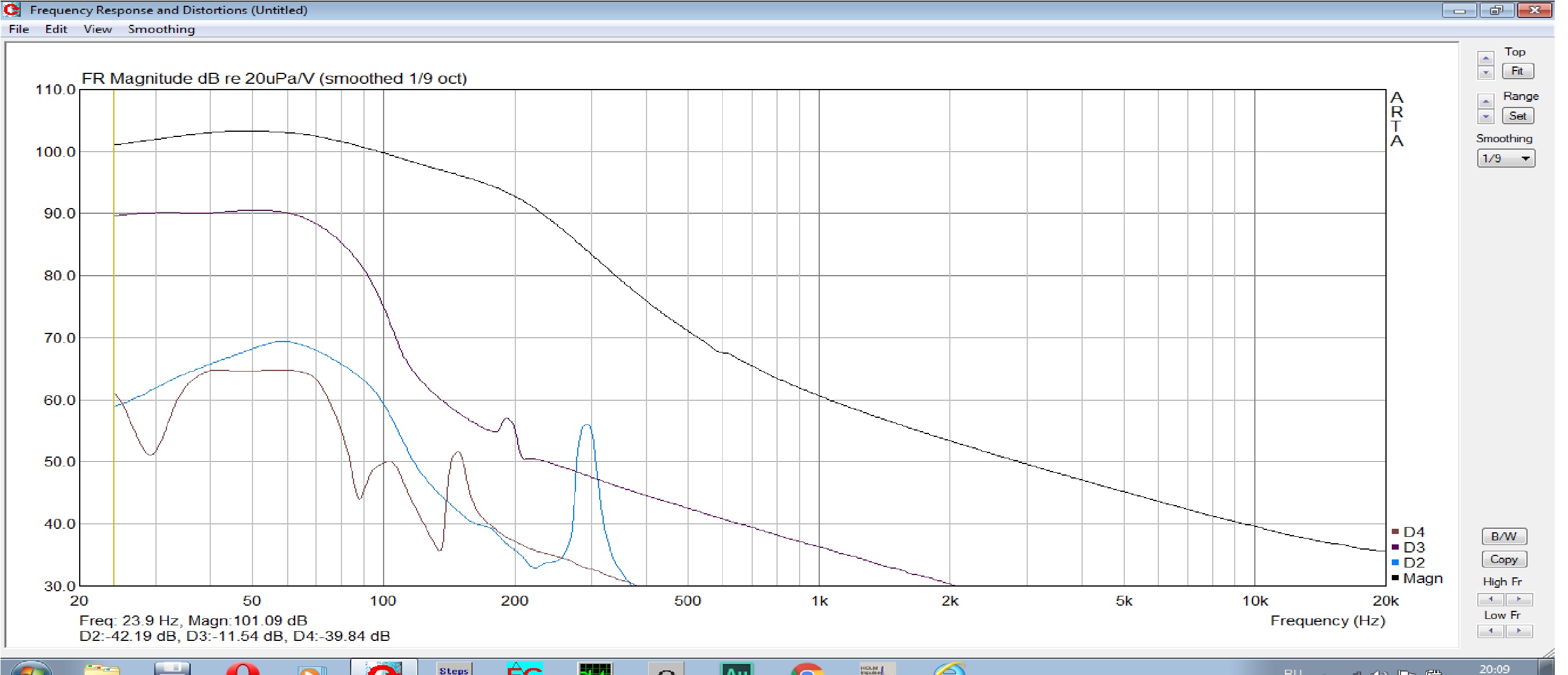
Task: Open the File menu
Action: (x=19, y=29)
